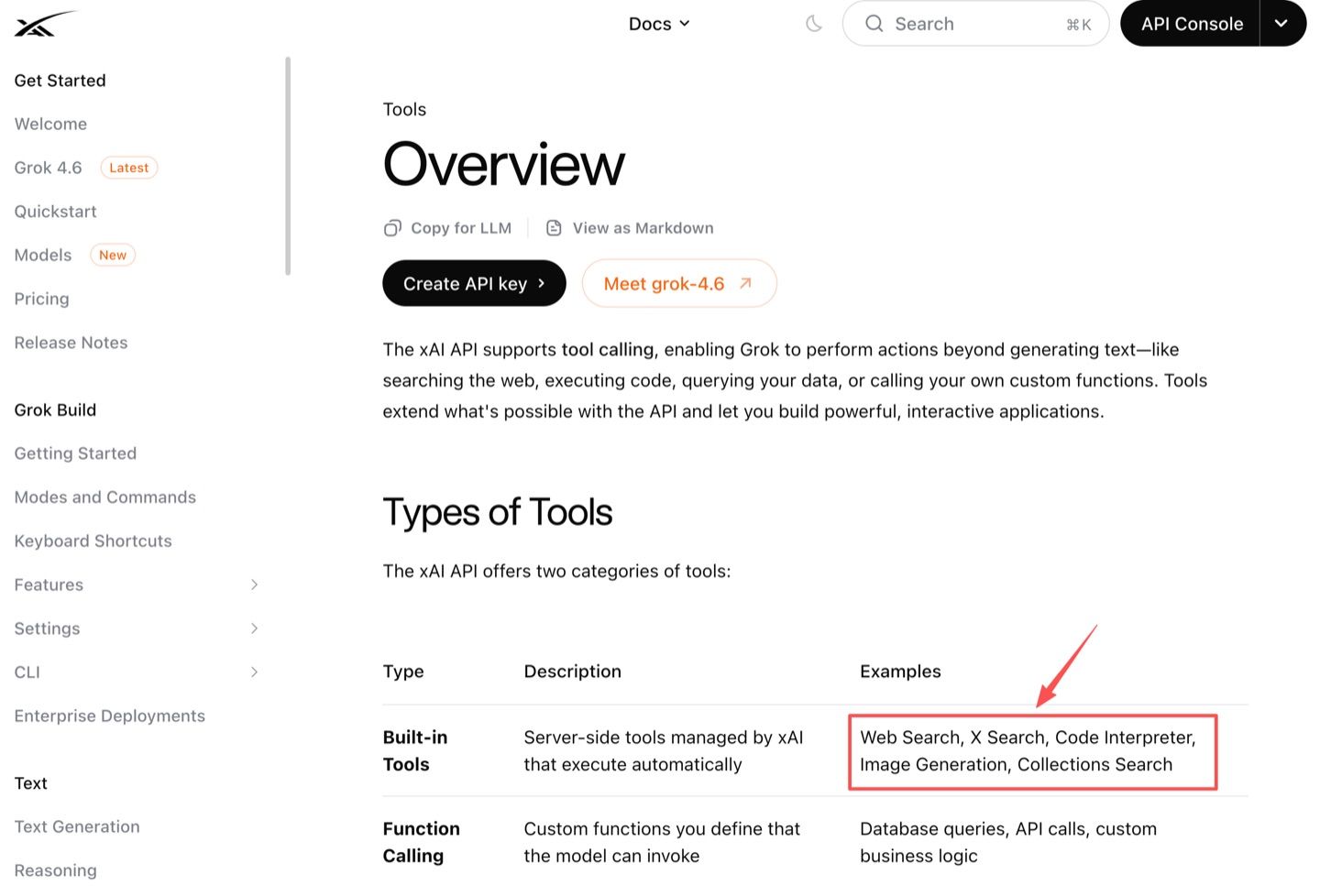Open Enterprise Deployments page
This screenshot has width=1320, height=896.
(x=109, y=716)
